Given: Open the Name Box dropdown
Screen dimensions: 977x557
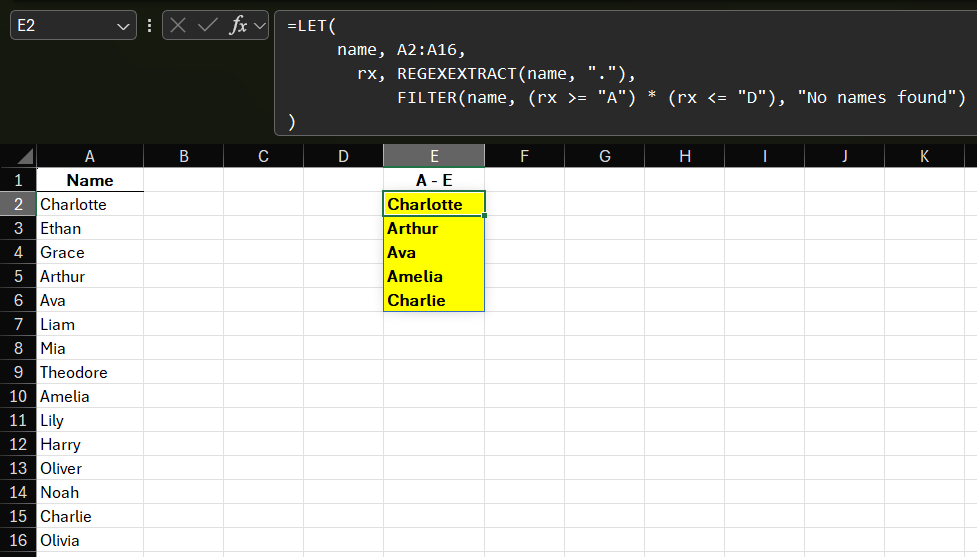Looking at the screenshot, I should pos(123,26).
